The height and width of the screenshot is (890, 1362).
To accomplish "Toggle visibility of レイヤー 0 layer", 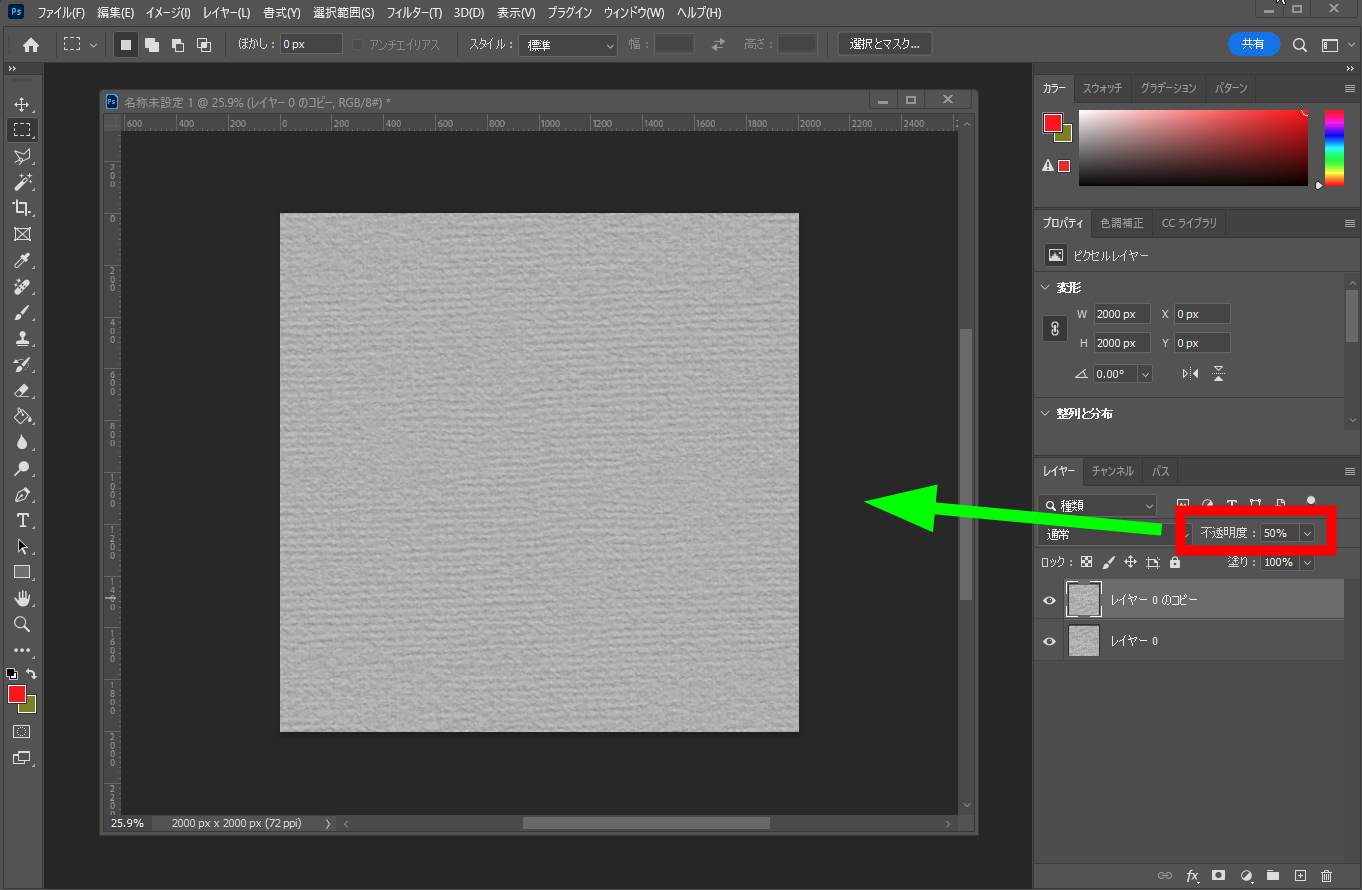I will pos(1049,641).
